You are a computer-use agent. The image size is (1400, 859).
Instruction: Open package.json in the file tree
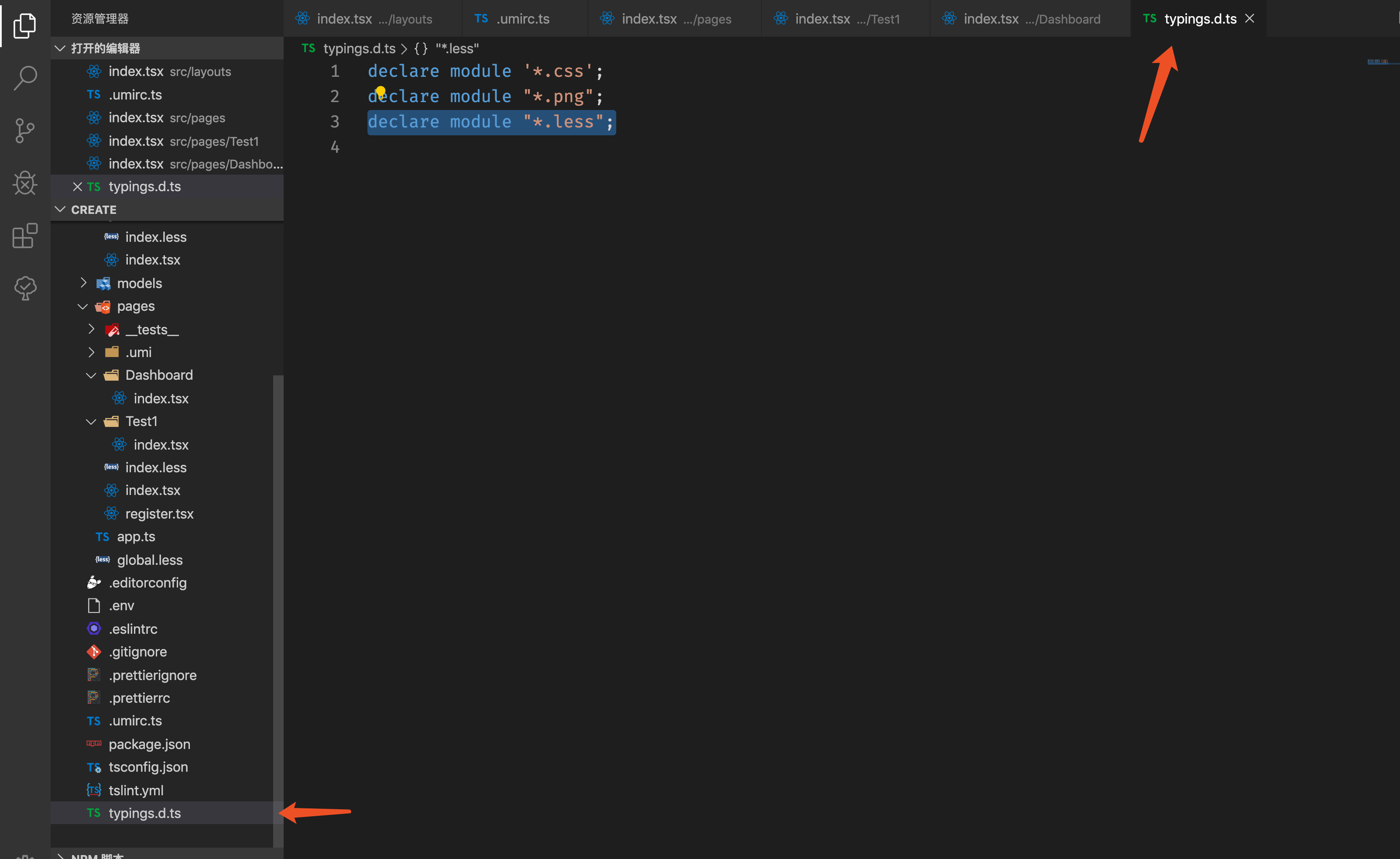tap(149, 744)
